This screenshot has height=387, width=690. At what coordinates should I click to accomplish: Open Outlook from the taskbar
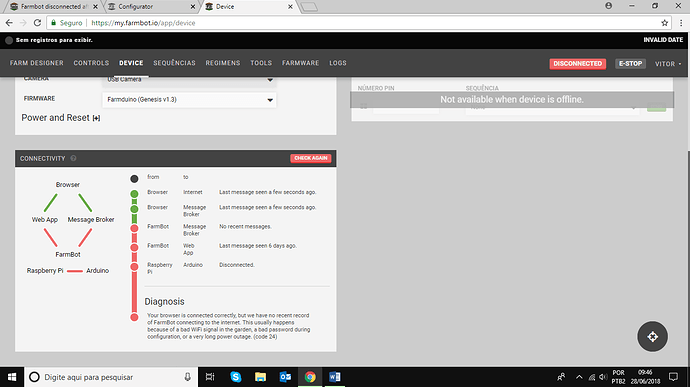[285, 377]
